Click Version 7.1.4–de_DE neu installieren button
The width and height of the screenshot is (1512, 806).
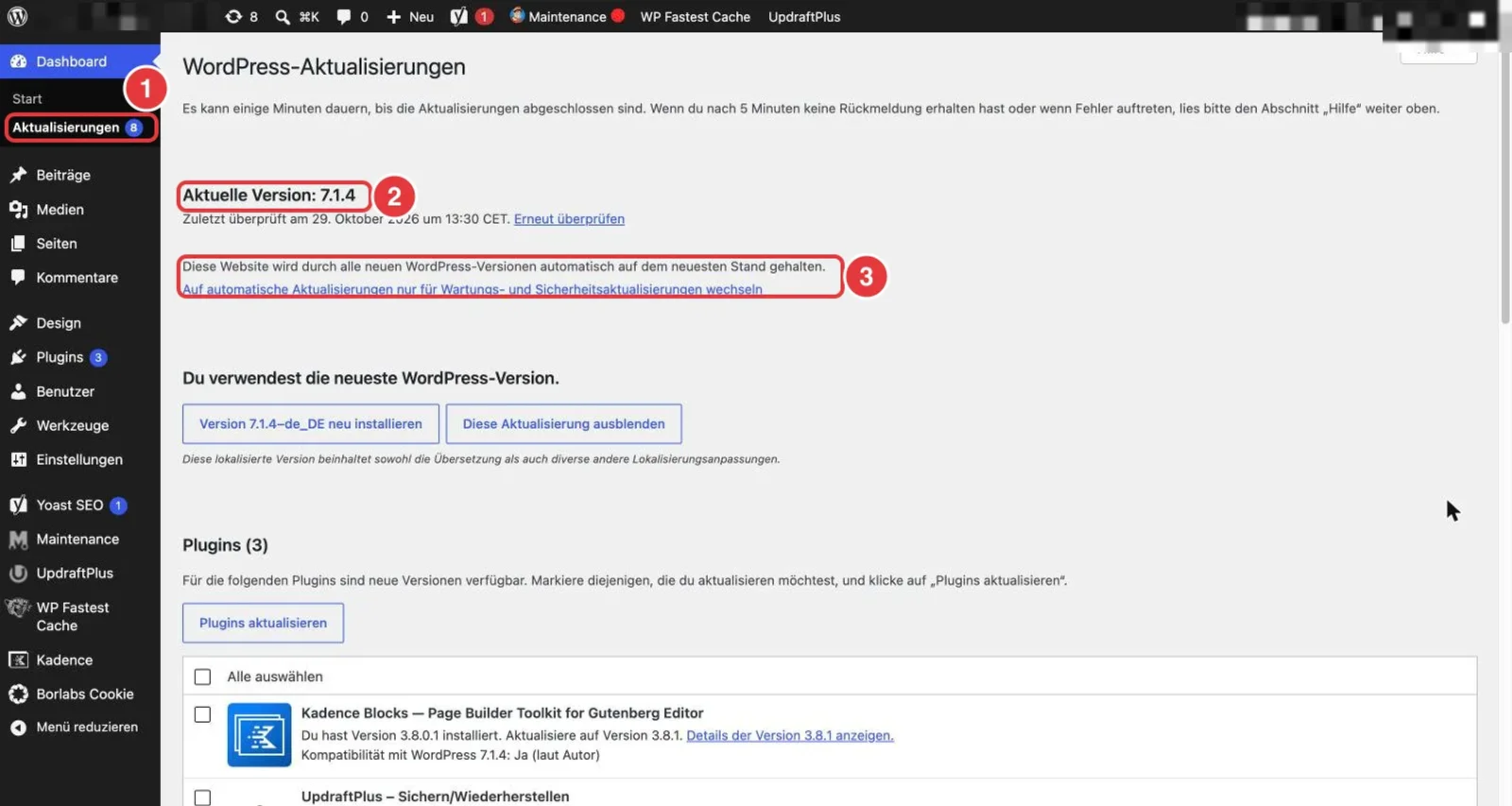[x=310, y=424]
